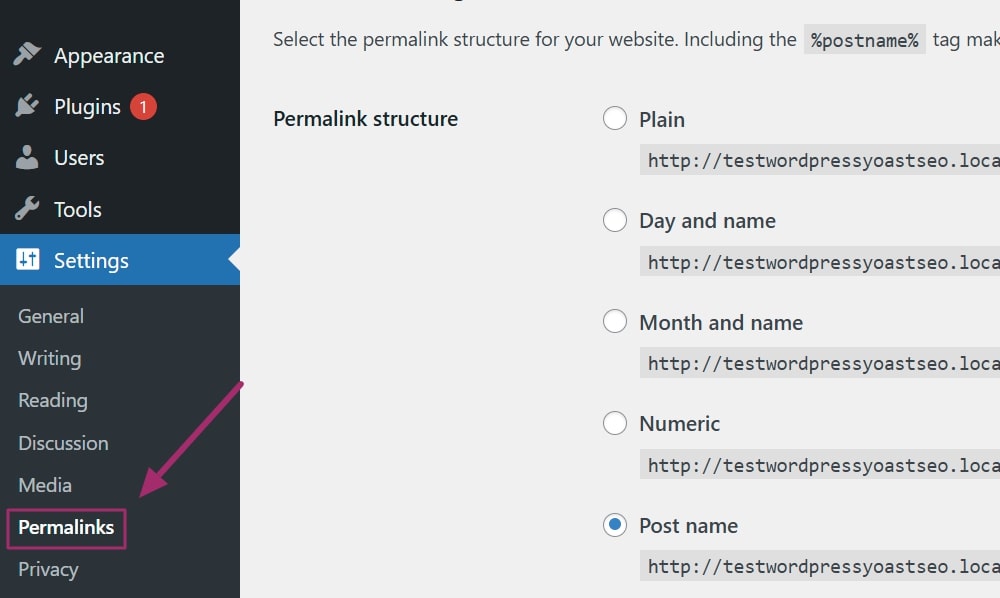
Task: Go to Writing settings
Action: (x=50, y=358)
